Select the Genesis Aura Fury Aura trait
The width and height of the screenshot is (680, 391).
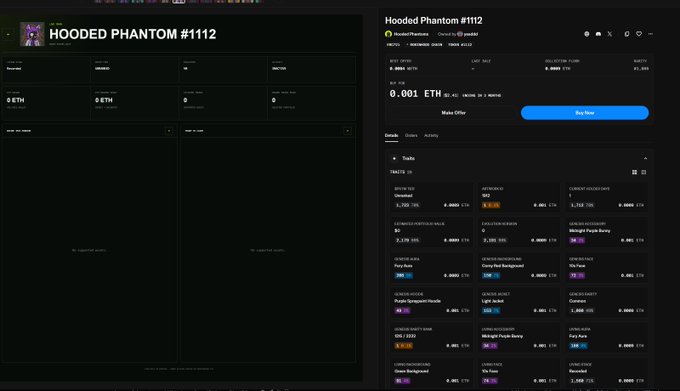(x=432, y=267)
